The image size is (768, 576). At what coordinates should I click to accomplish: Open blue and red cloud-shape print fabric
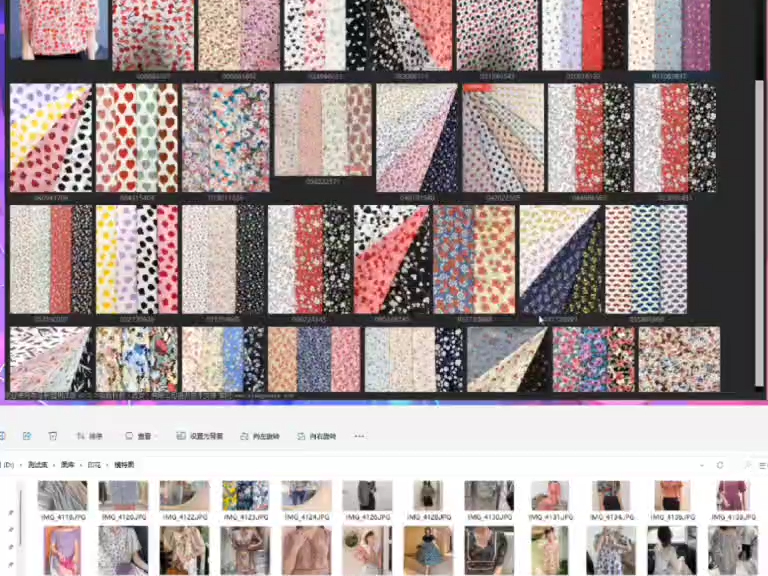point(646,260)
